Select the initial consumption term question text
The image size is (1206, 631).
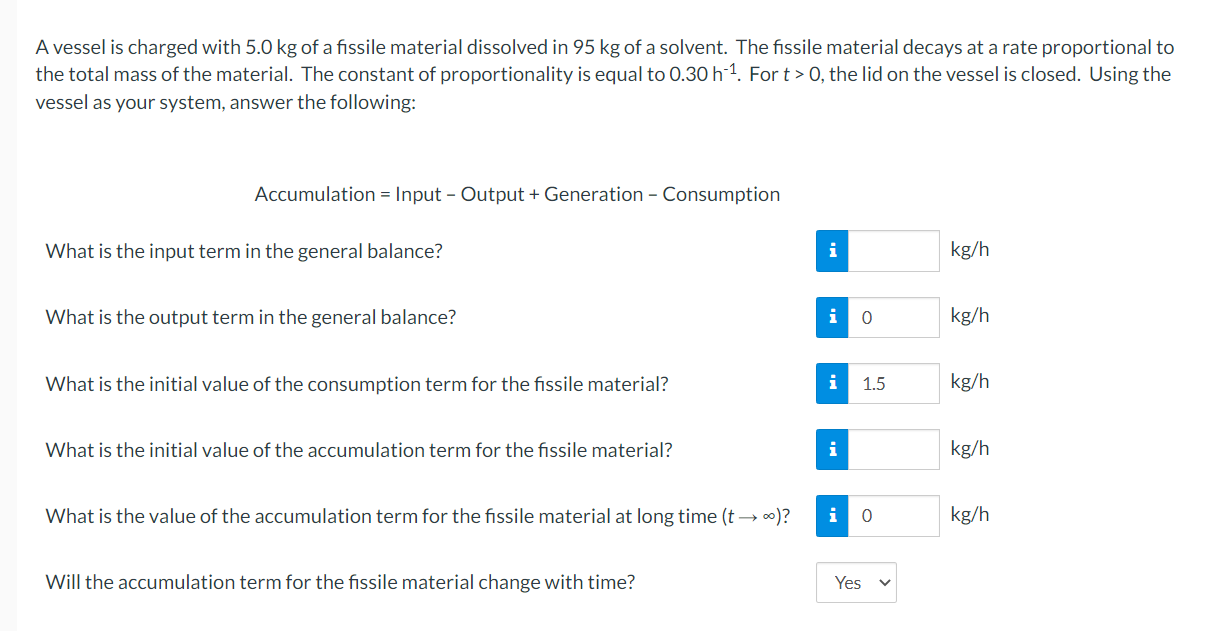point(357,383)
